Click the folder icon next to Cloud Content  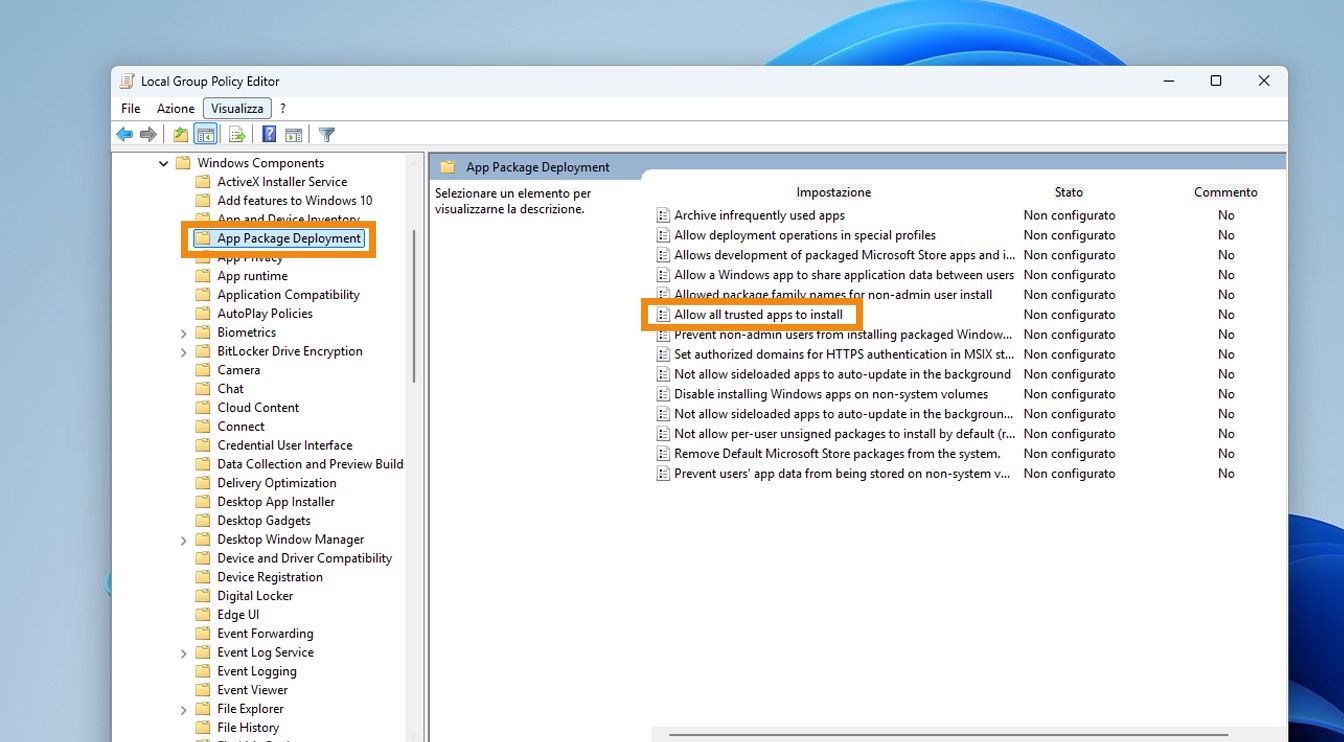coord(203,408)
